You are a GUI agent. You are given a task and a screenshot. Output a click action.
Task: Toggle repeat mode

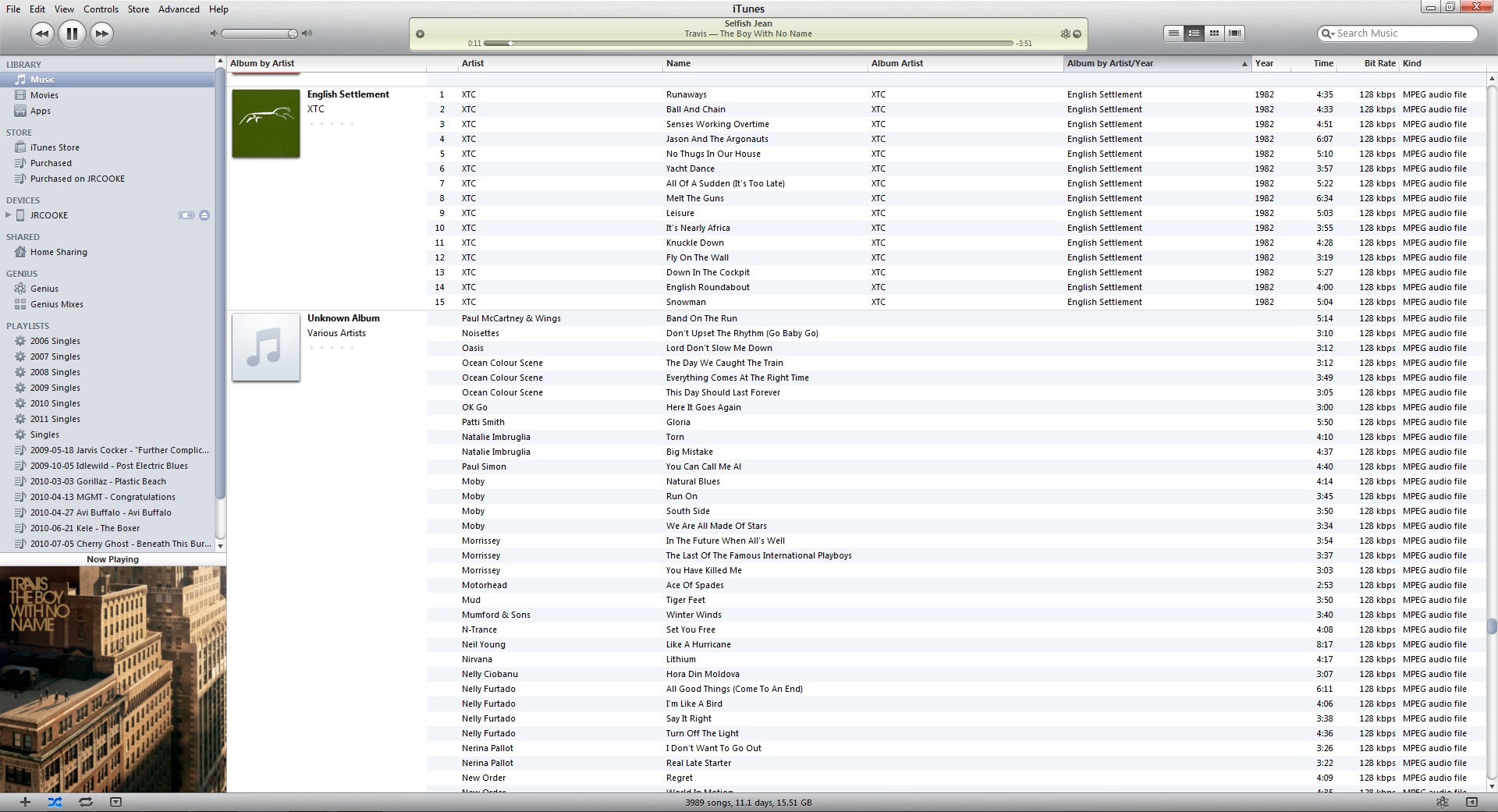coord(85,802)
